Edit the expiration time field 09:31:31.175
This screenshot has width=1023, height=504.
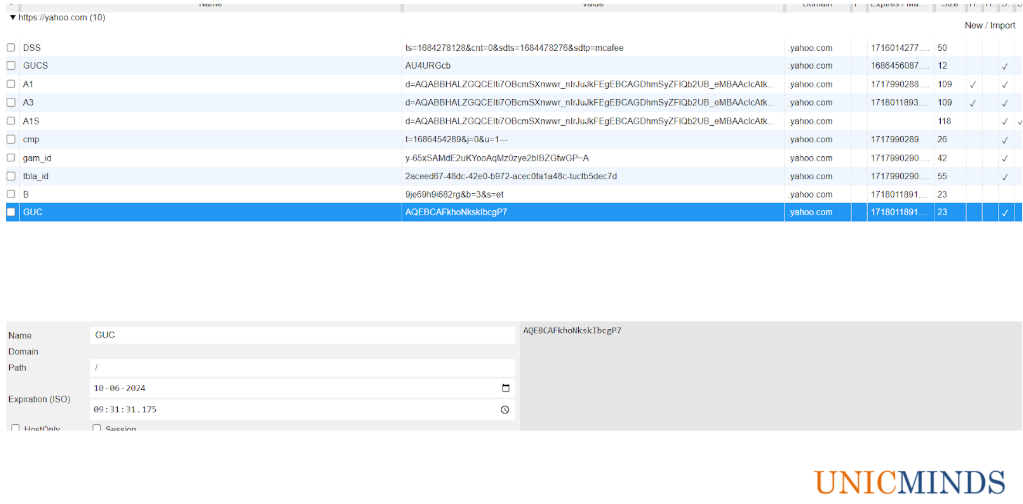(x=302, y=409)
